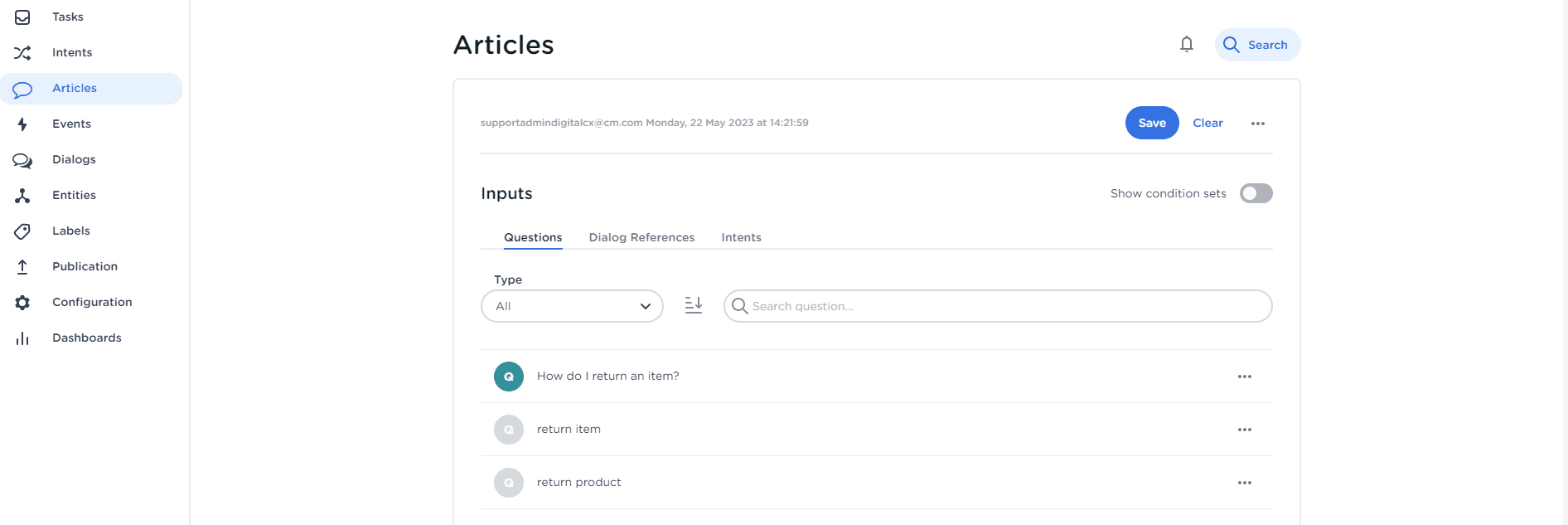Viewport: 1568px width, 525px height.
Task: Click the Intents shuffle icon
Action: (x=22, y=53)
